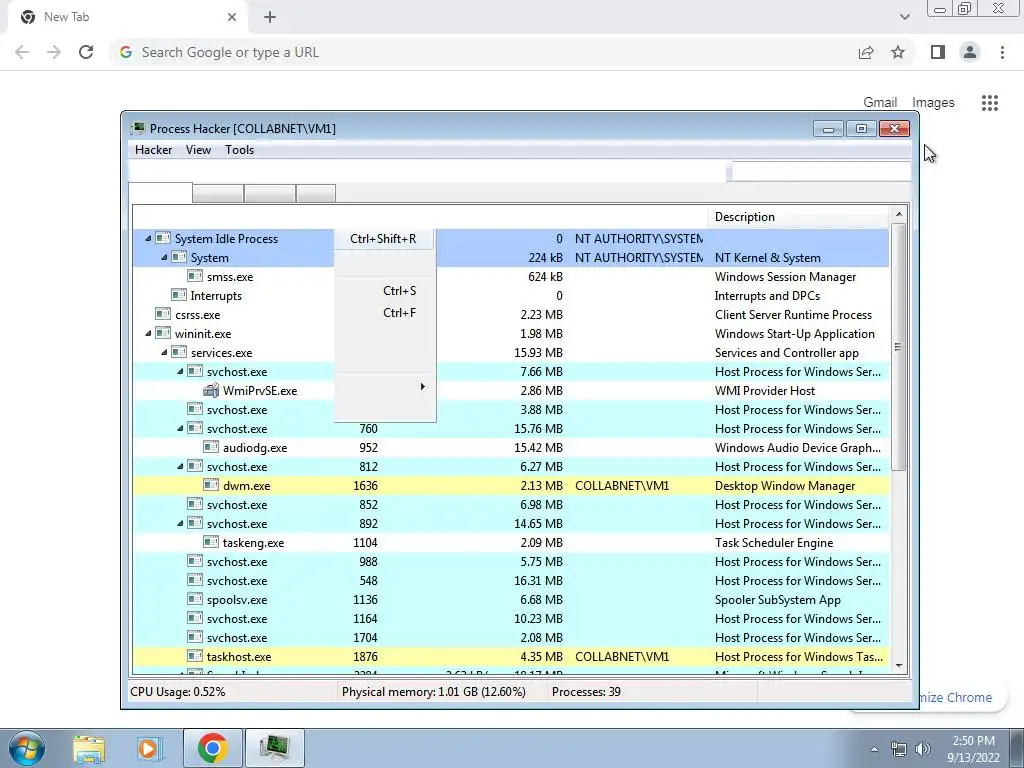Click the spoolsv.exe process icon

(195, 599)
